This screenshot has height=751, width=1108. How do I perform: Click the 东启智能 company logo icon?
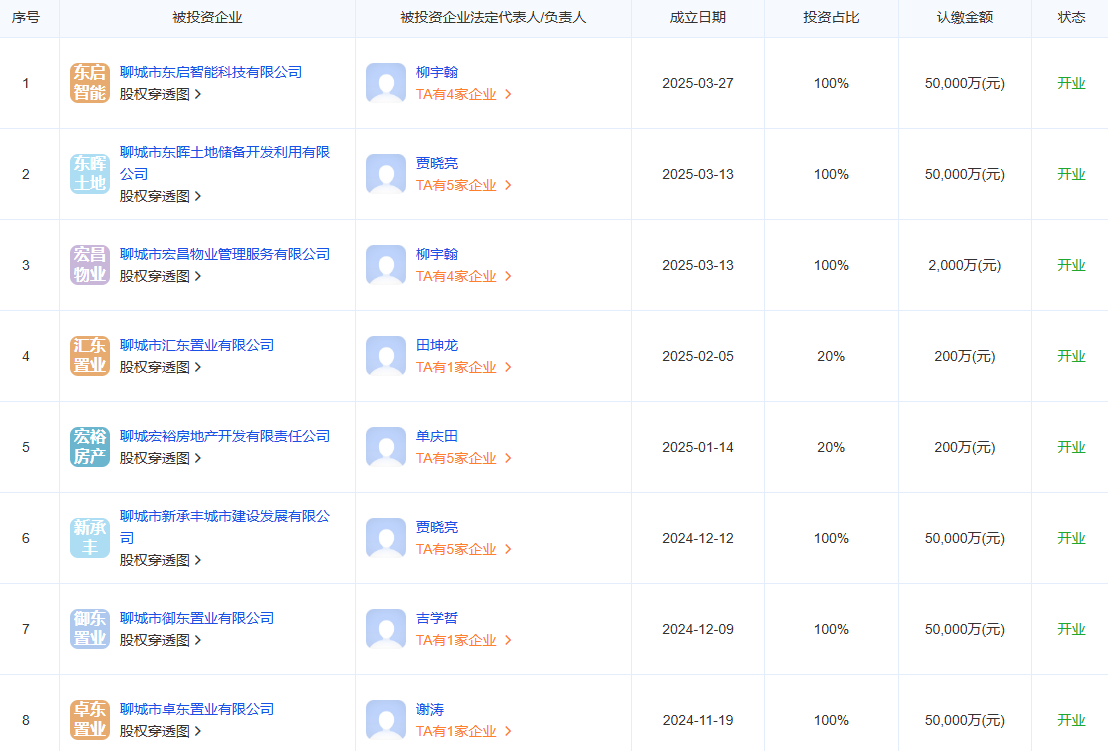[x=90, y=83]
